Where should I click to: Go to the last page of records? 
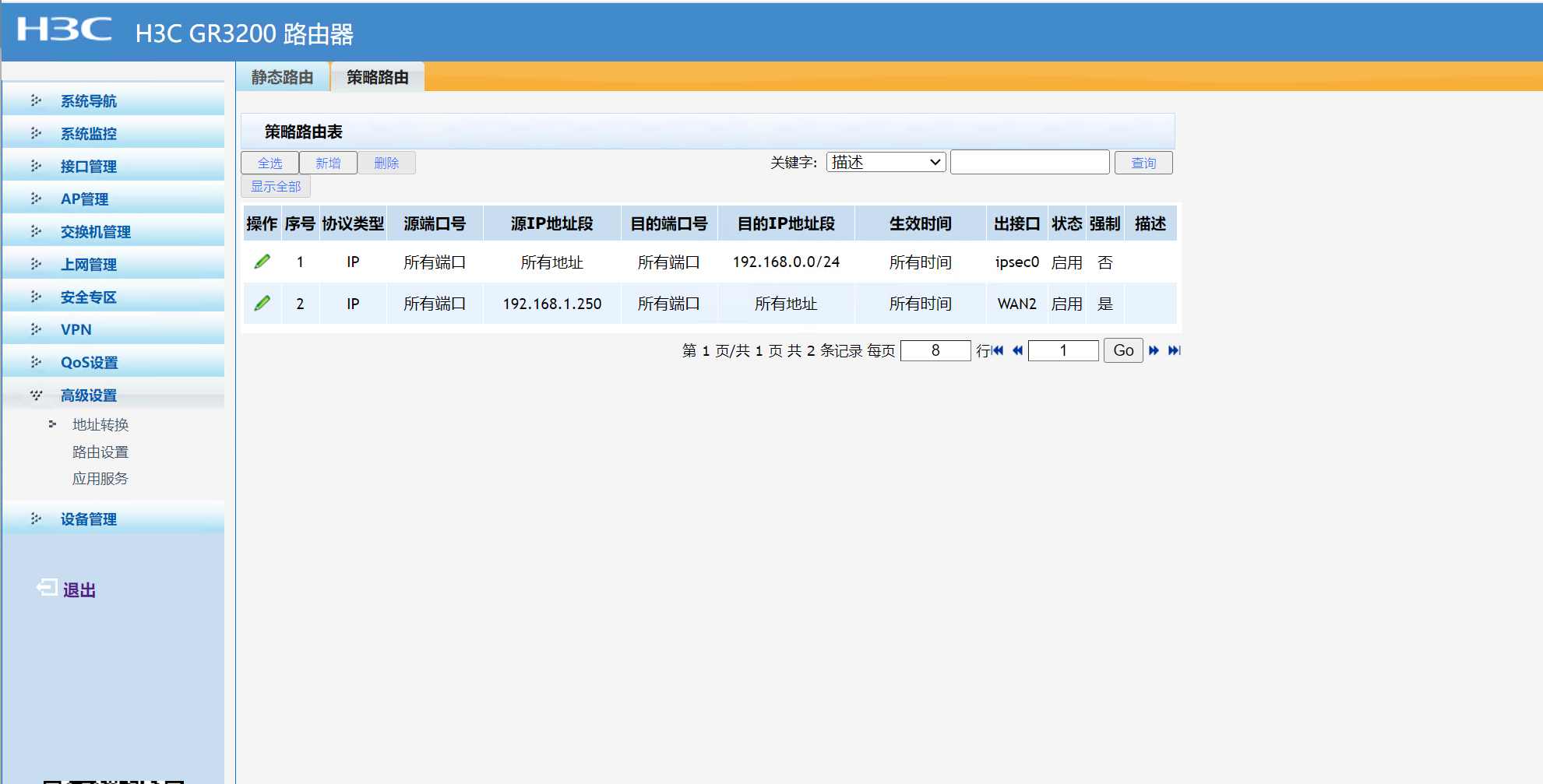(x=1174, y=350)
